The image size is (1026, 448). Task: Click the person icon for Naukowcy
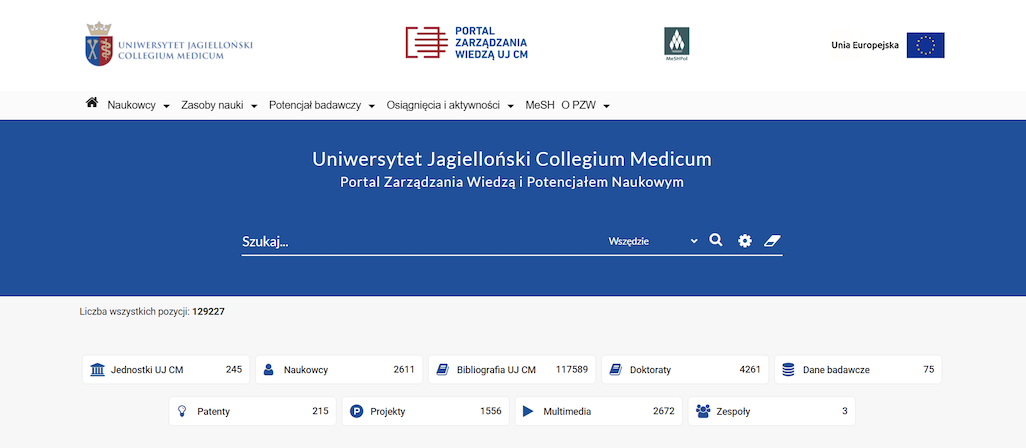[268, 370]
